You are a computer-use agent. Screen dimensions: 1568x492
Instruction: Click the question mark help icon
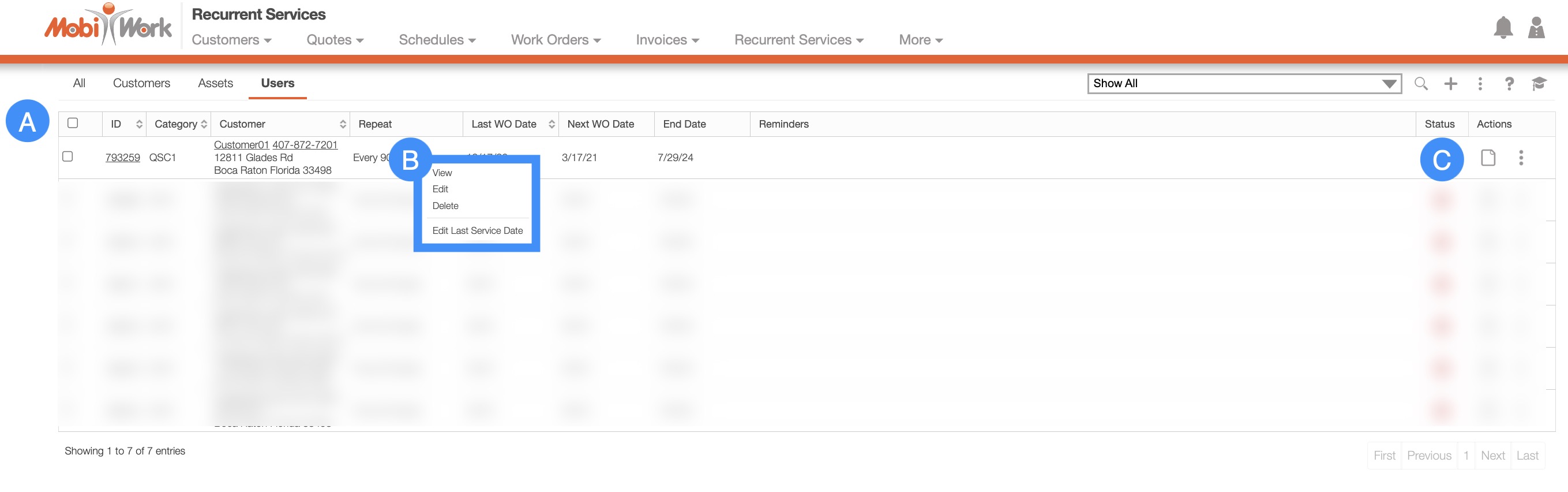point(1509,84)
